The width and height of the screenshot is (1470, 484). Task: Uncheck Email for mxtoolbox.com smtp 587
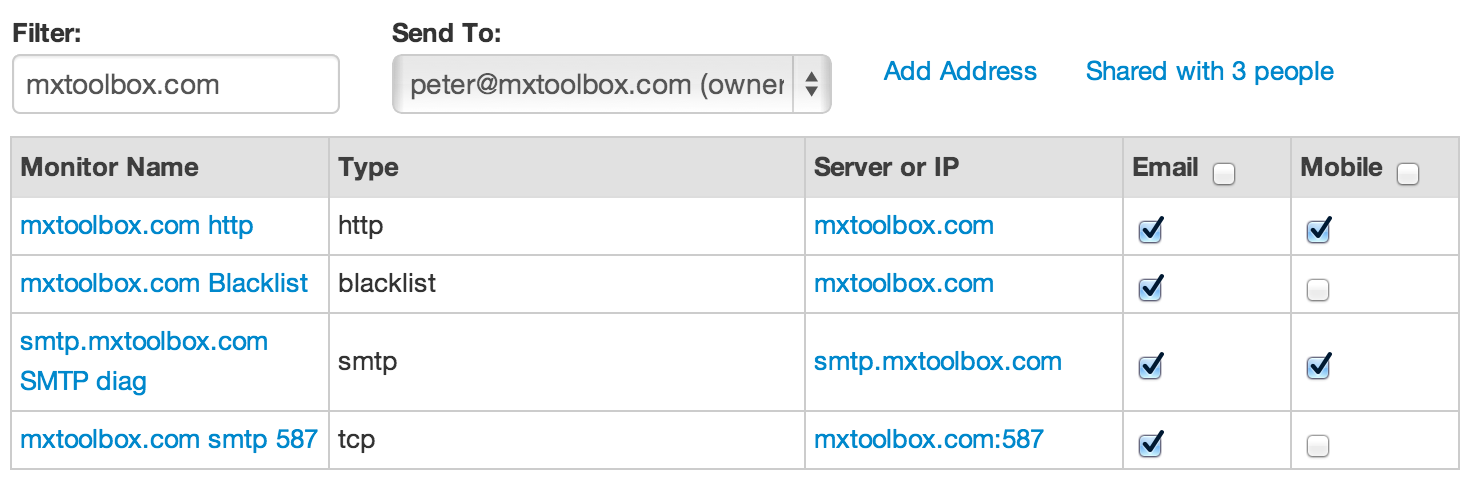1150,442
